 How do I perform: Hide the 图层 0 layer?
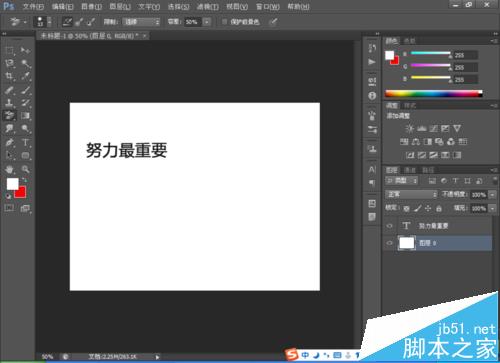click(389, 243)
